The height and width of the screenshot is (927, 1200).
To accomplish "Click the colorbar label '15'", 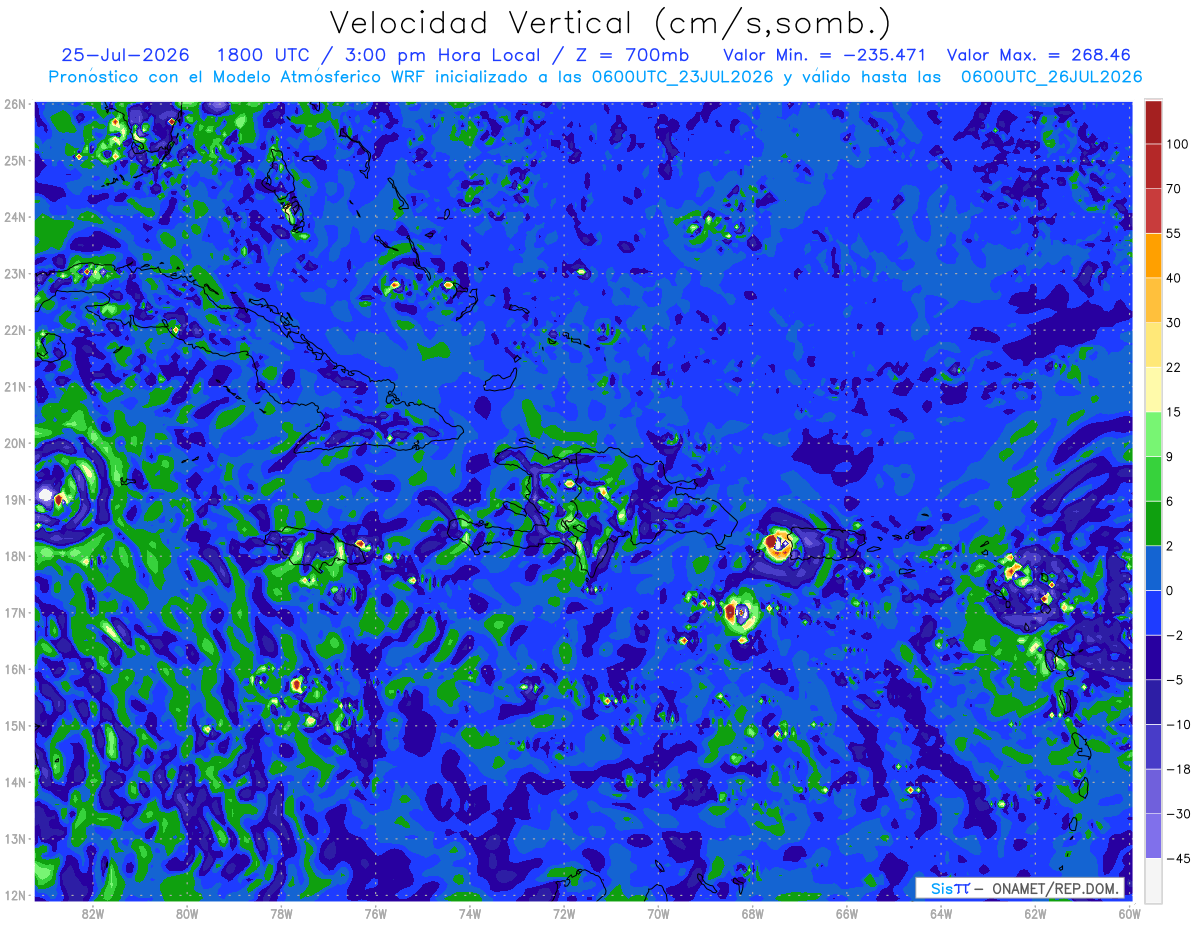I will (x=1174, y=412).
